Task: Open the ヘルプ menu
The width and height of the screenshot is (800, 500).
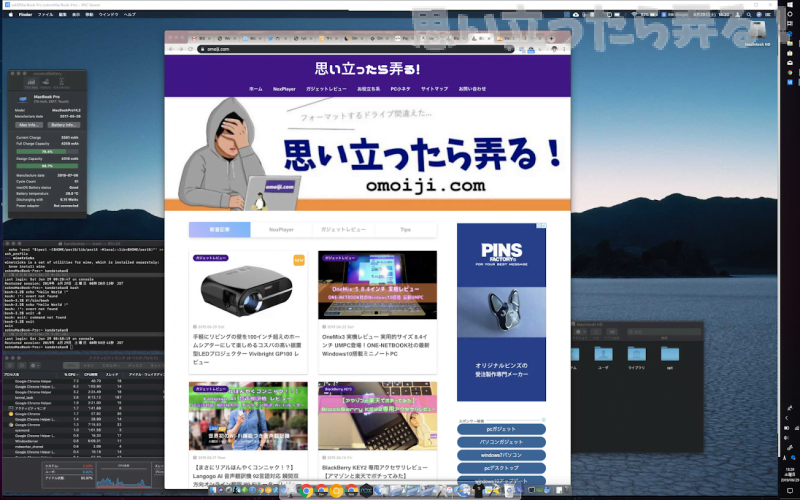Action: [x=130, y=14]
